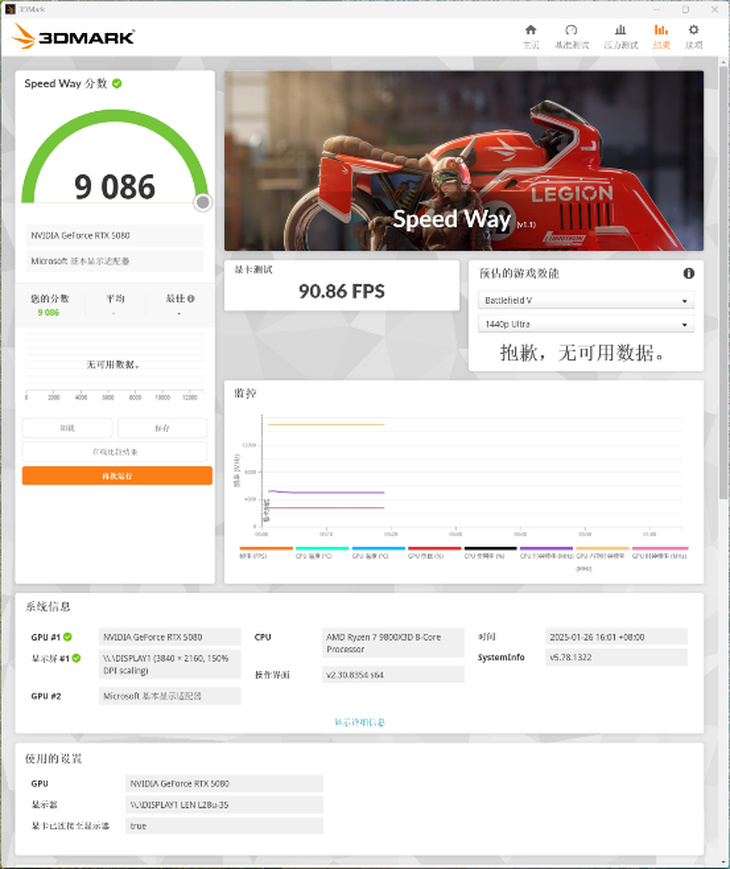Image resolution: width=730 pixels, height=869 pixels.
Task: Click the purple line in monitoring chart
Action: (x=326, y=492)
